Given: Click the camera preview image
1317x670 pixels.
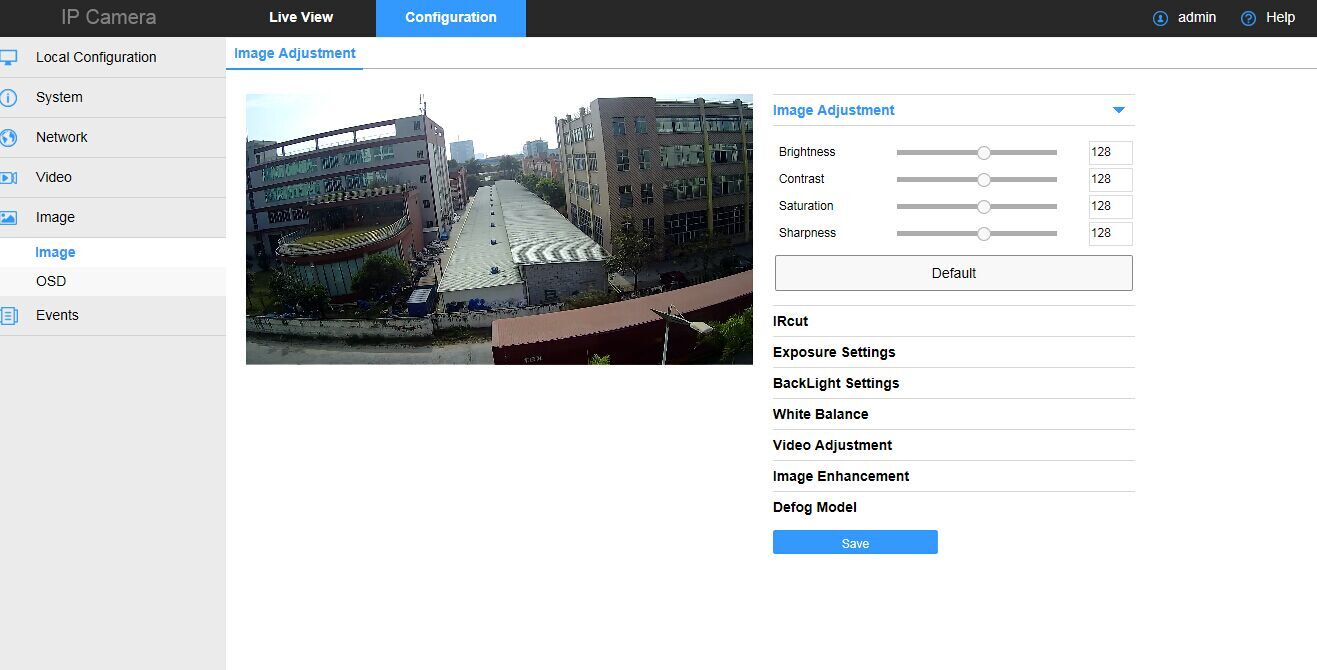Looking at the screenshot, I should tap(499, 229).
